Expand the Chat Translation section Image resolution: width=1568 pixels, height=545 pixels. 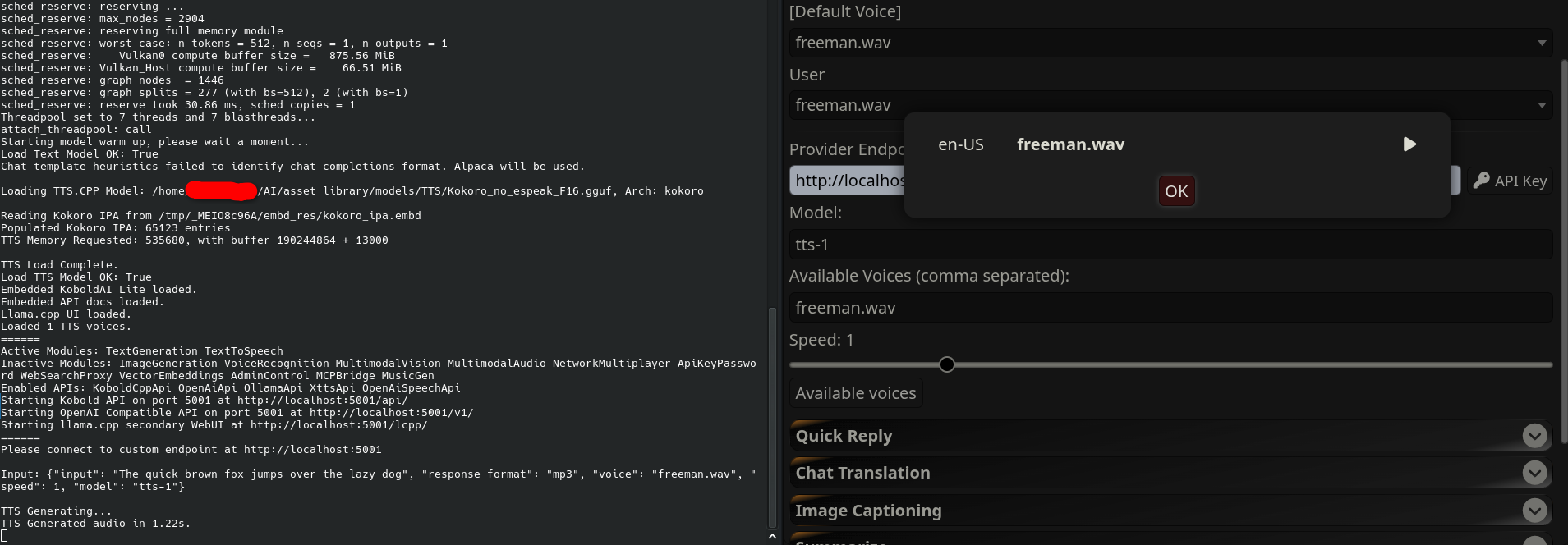pos(1170,473)
